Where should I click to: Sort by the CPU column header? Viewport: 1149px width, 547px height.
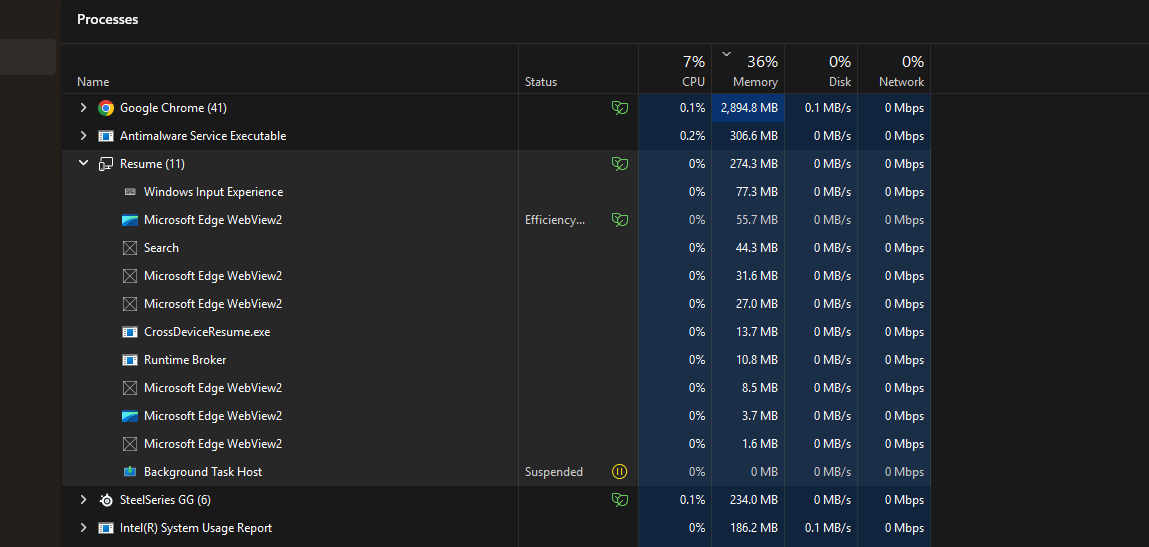point(693,82)
